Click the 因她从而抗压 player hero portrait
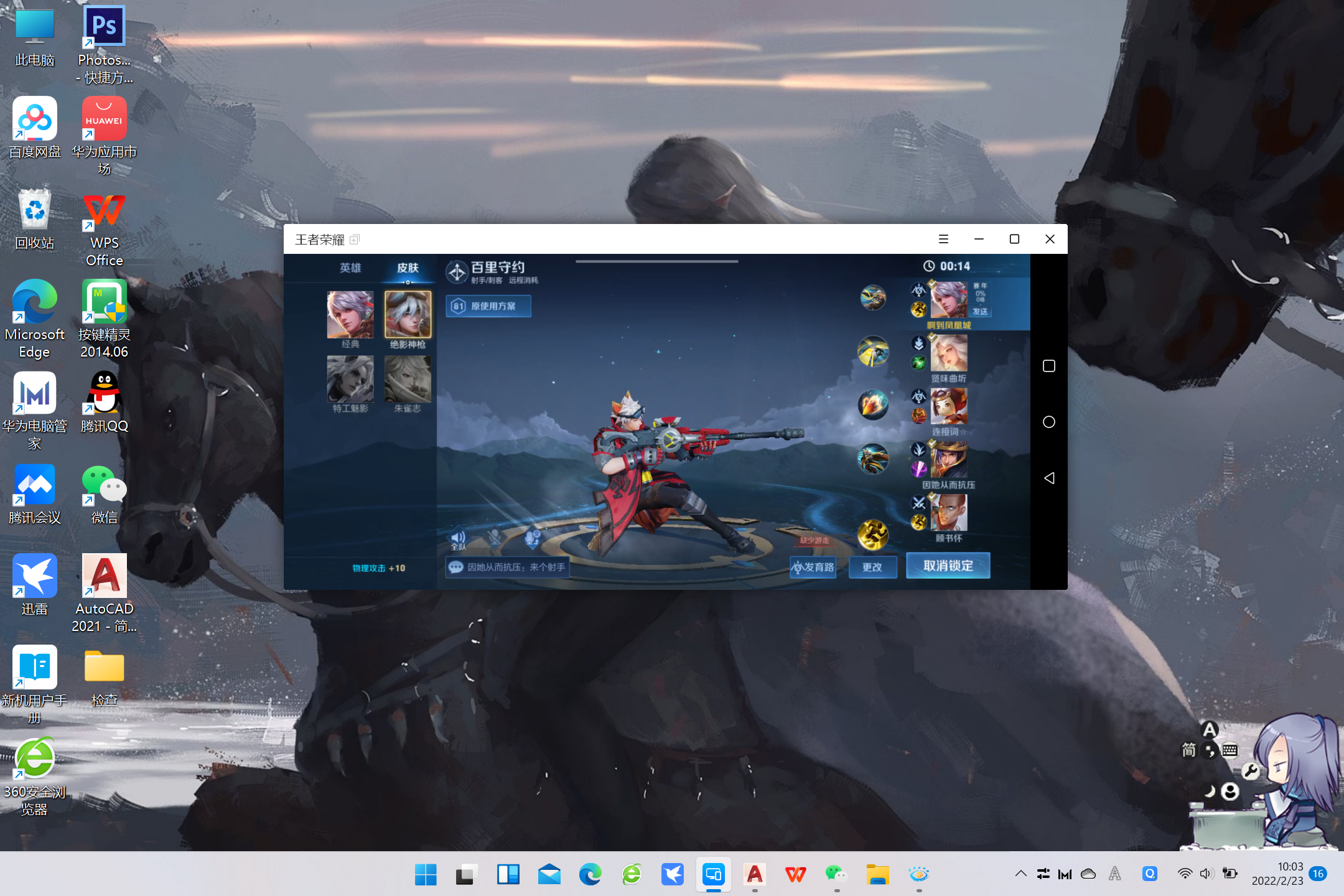This screenshot has width=1344, height=896. tap(948, 460)
